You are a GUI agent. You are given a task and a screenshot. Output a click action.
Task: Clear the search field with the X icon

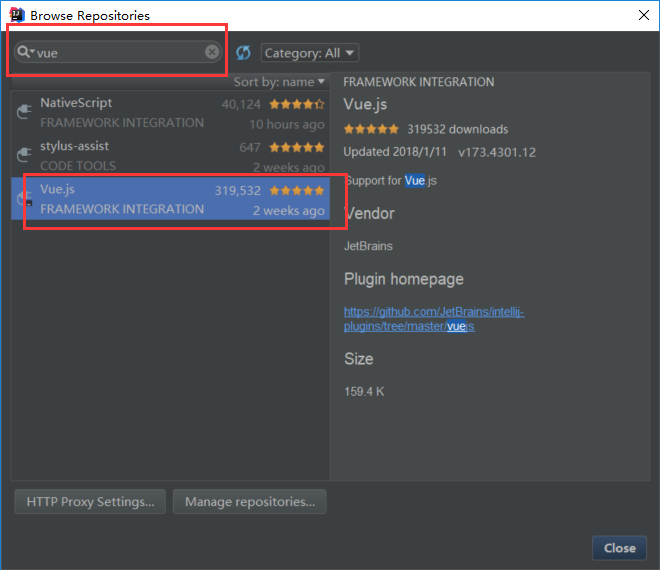coord(212,52)
